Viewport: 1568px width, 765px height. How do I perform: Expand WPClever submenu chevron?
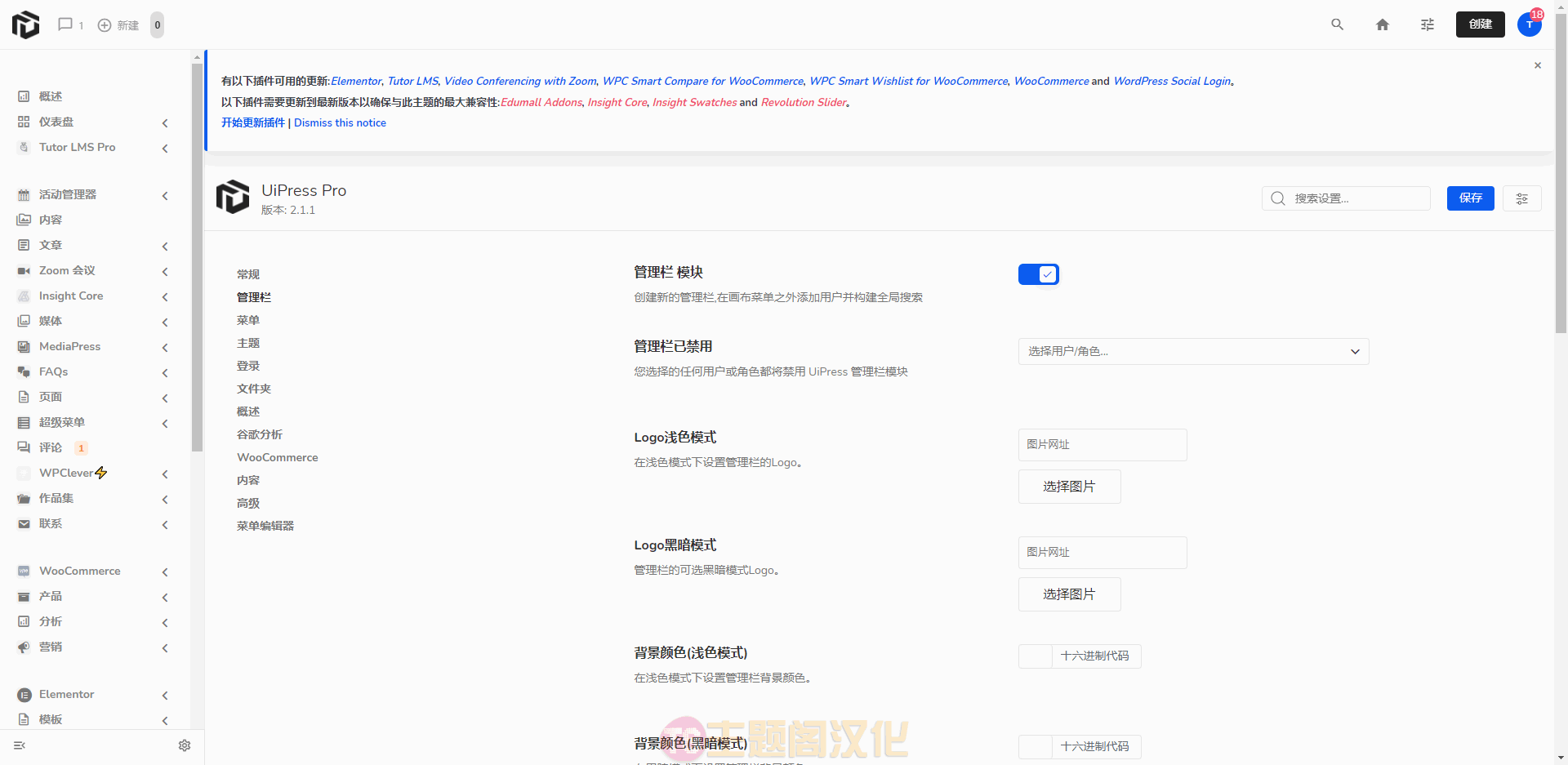(165, 474)
